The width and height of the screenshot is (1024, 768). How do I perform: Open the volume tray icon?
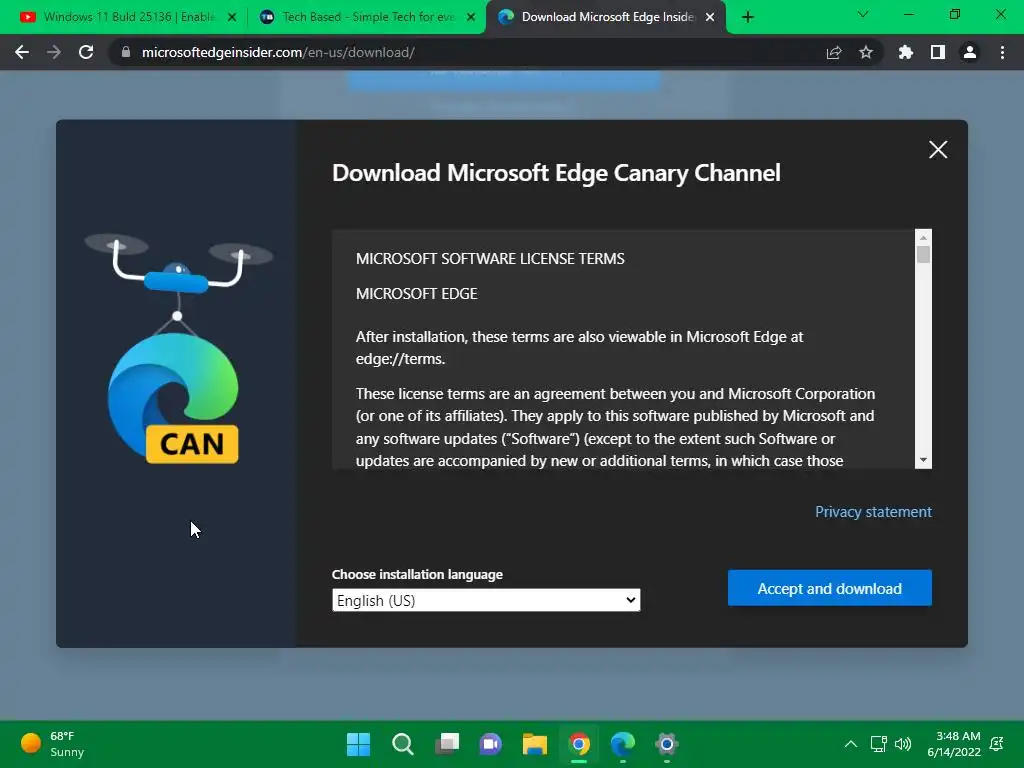click(903, 744)
